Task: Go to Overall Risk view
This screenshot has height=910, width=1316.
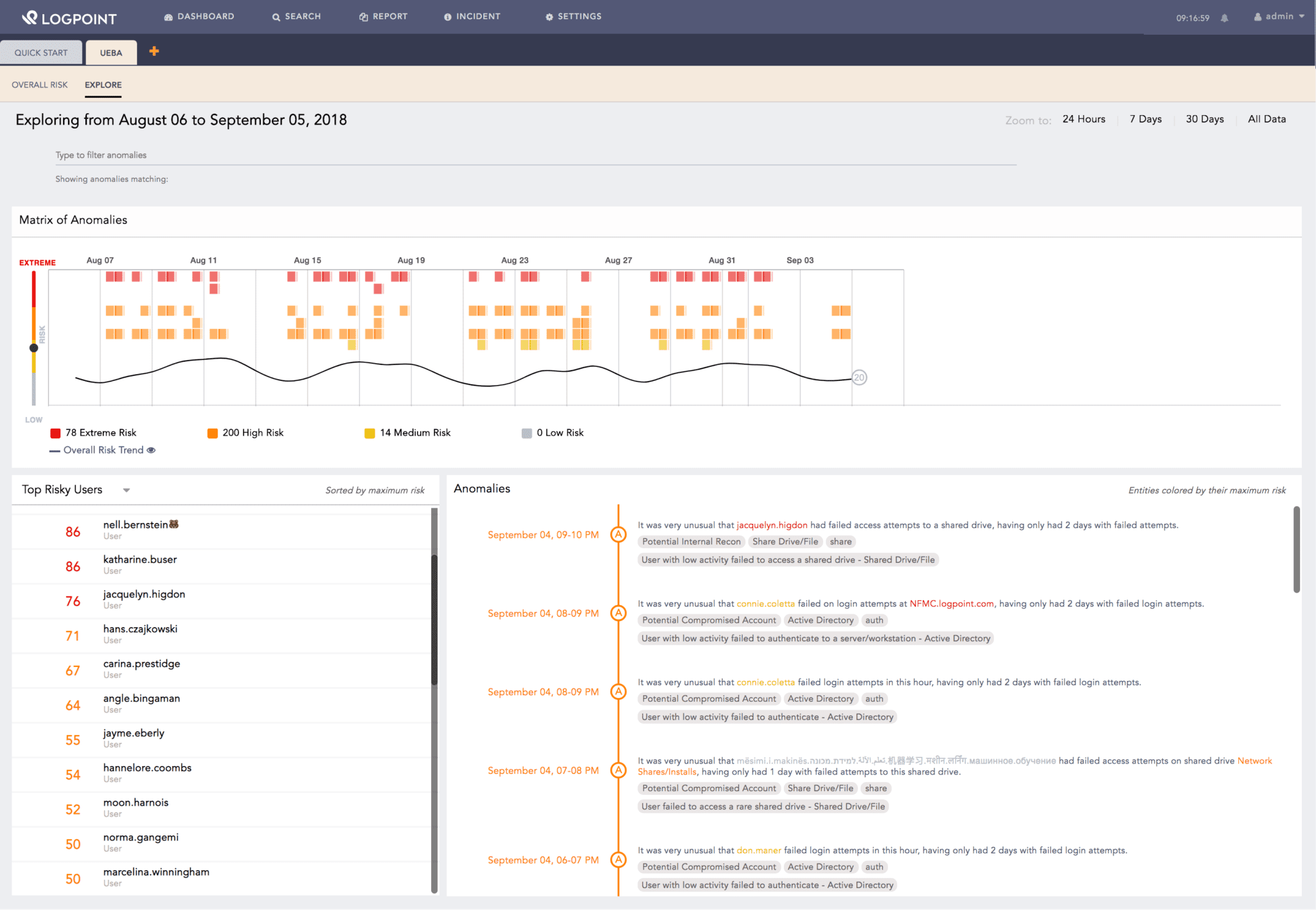Action: (40, 85)
